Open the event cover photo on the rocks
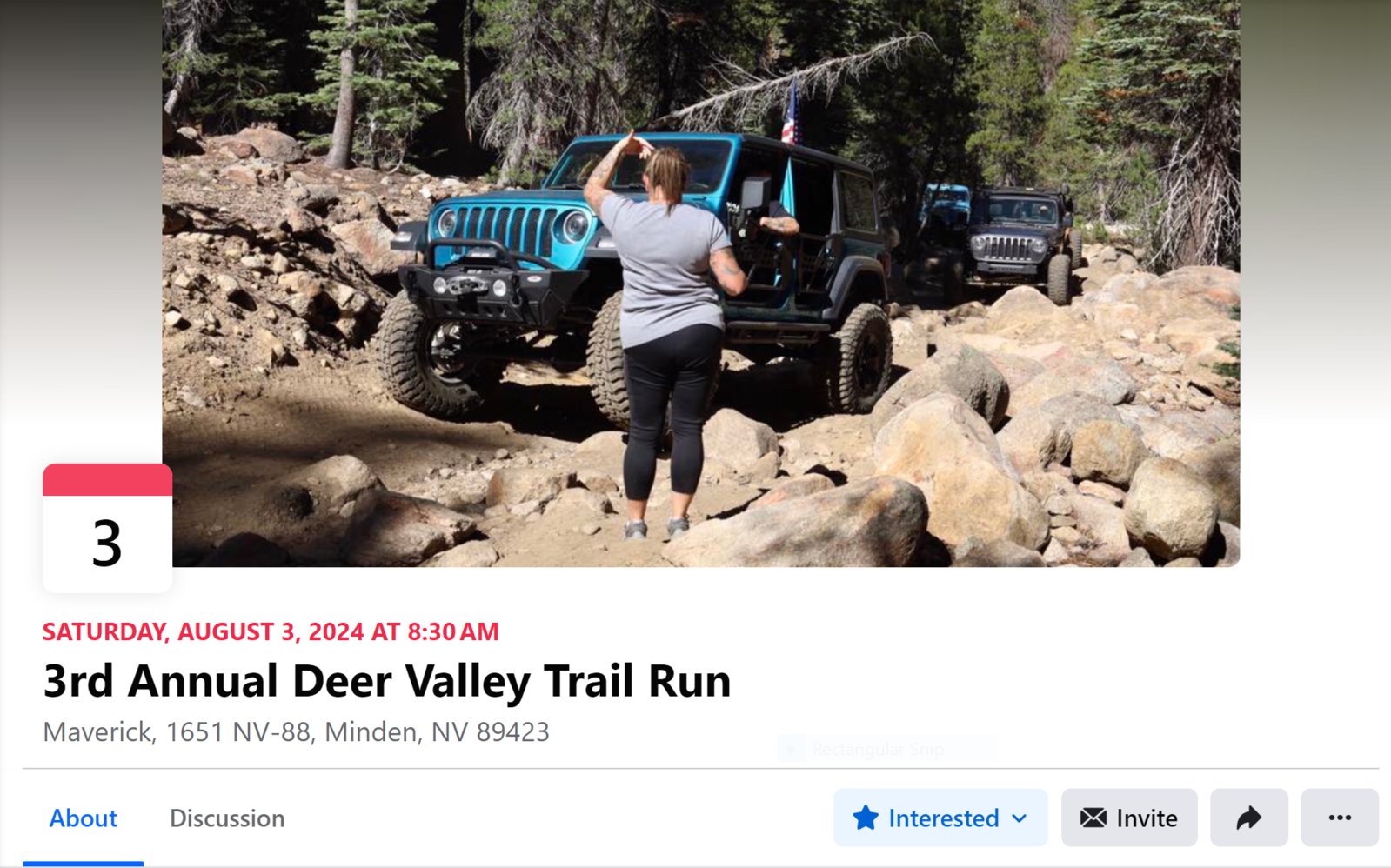1391x868 pixels. tap(700, 284)
